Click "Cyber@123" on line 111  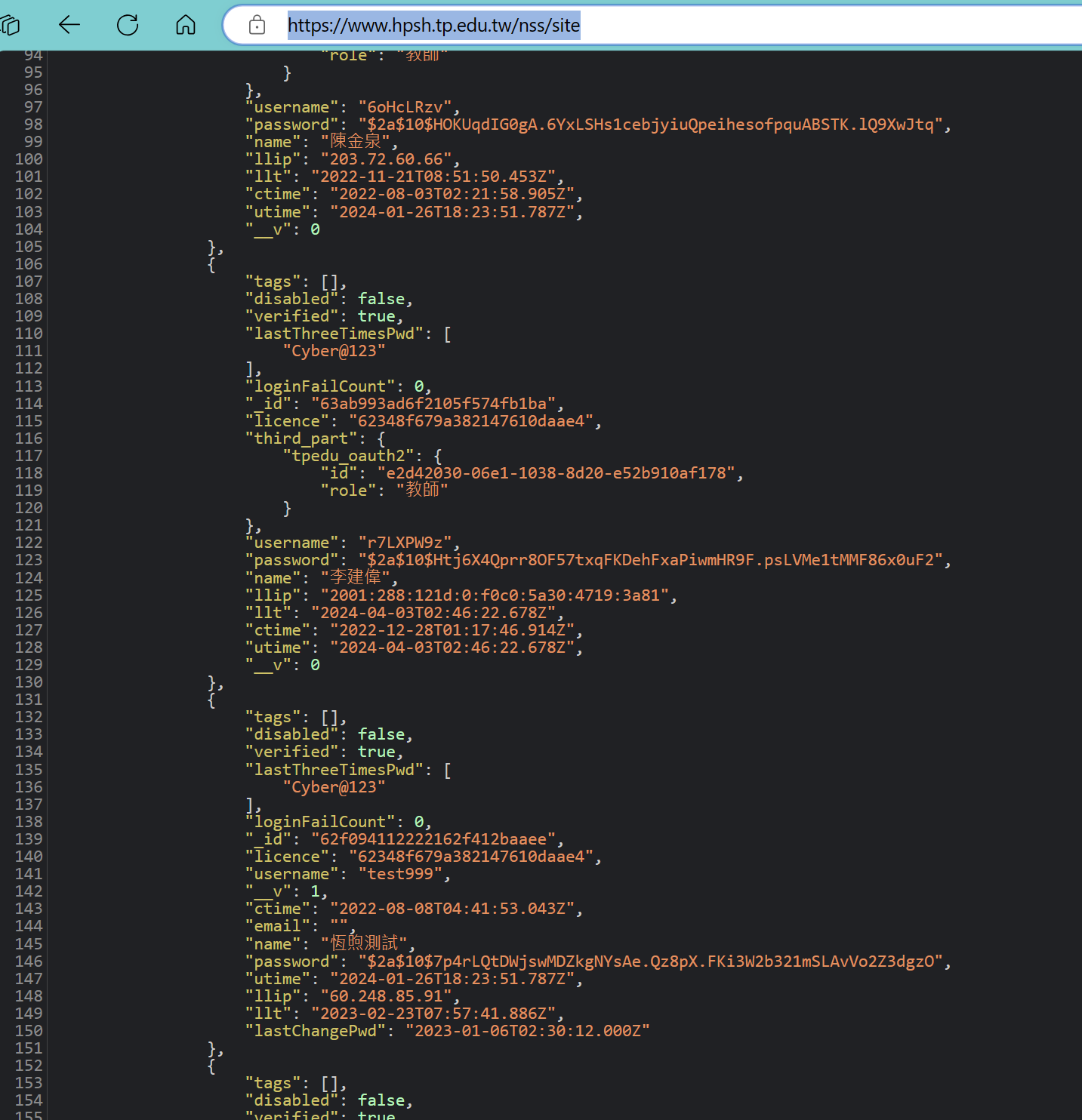coord(334,351)
